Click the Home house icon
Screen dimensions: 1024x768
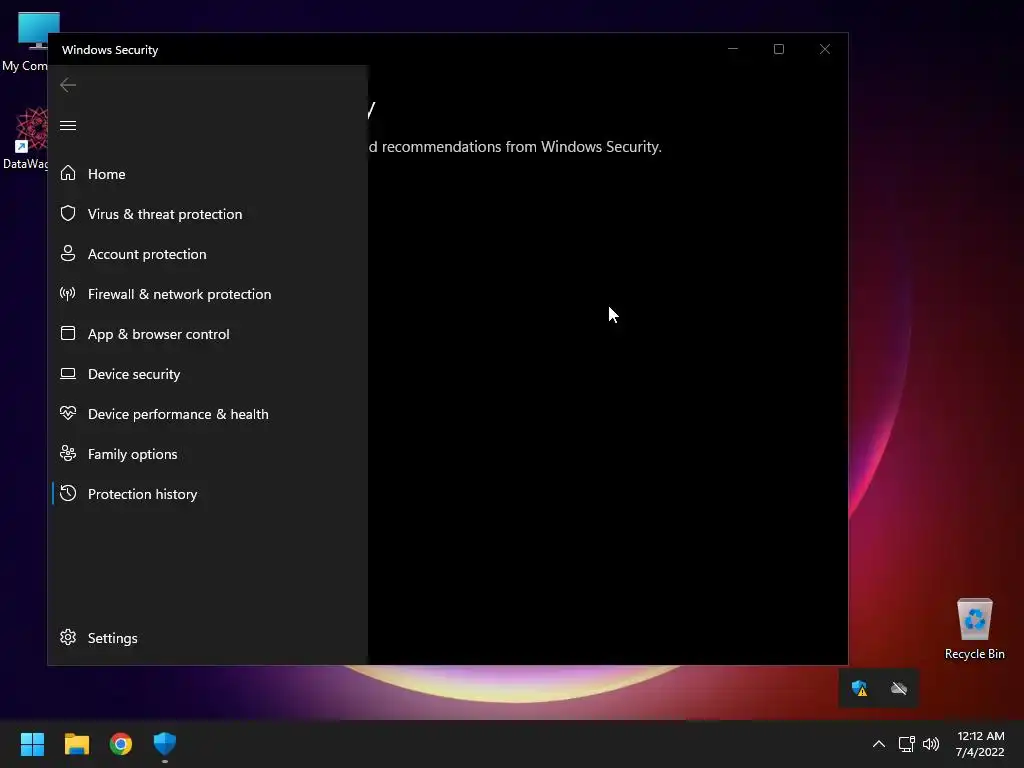[x=68, y=174]
